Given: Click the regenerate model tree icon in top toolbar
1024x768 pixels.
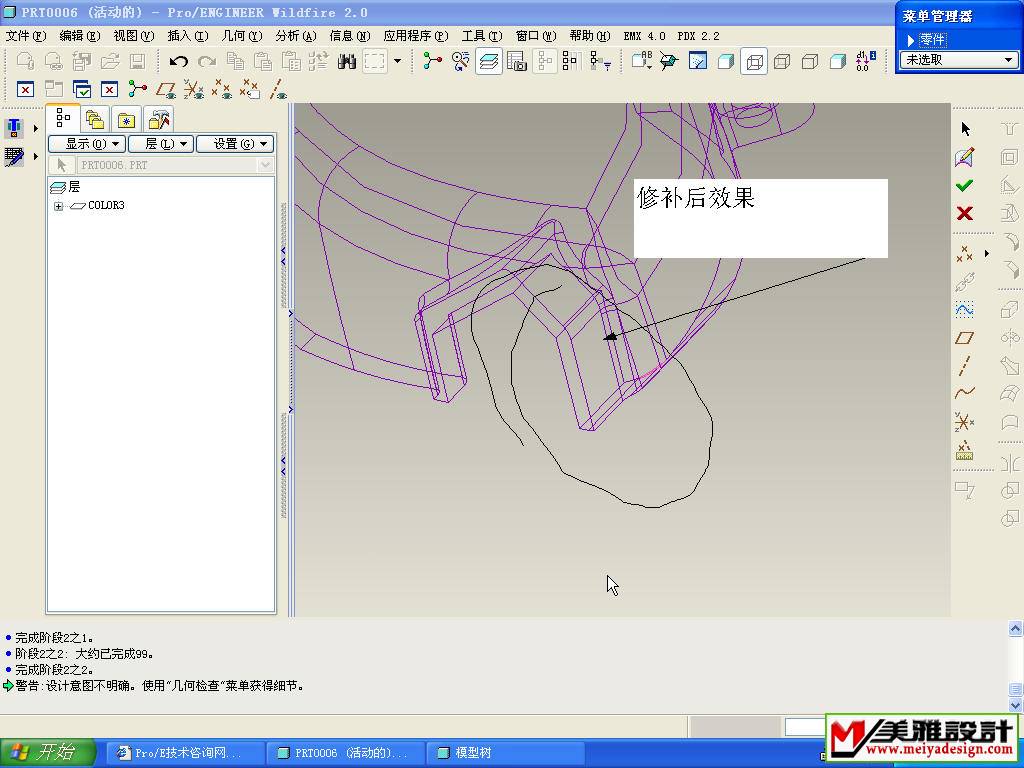Looking at the screenshot, I should [432, 62].
